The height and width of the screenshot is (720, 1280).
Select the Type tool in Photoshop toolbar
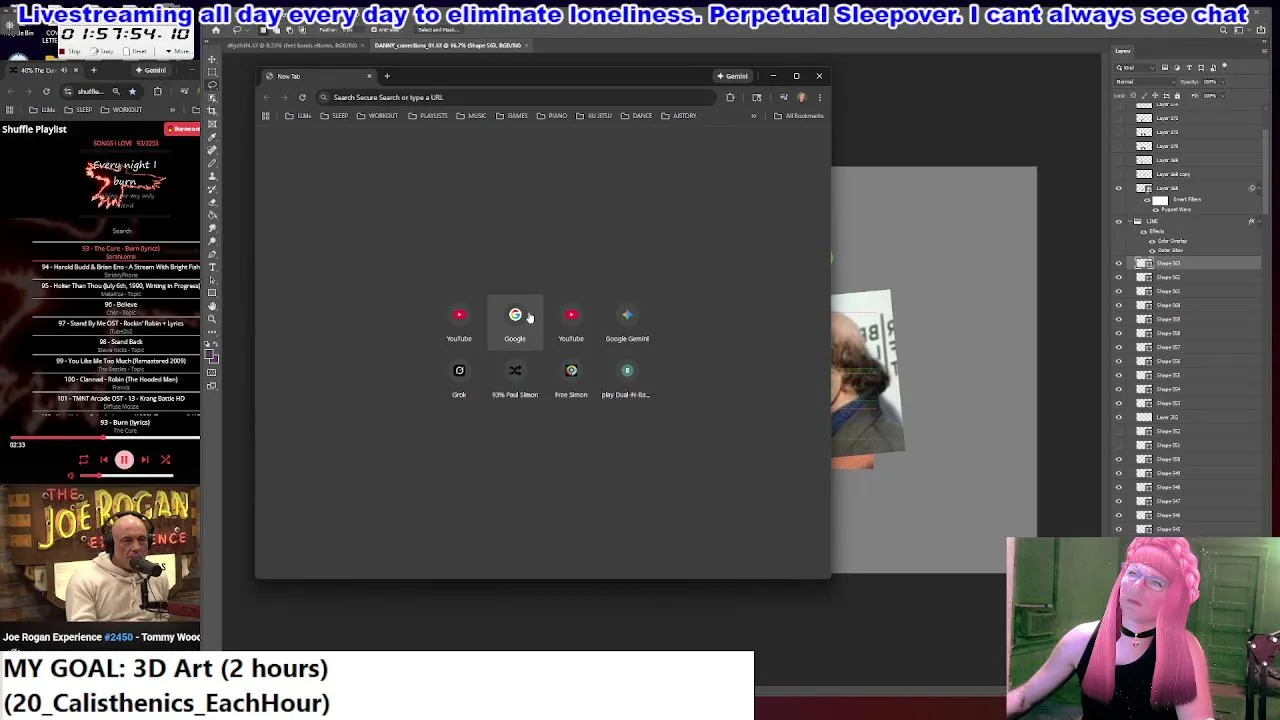tap(212, 267)
